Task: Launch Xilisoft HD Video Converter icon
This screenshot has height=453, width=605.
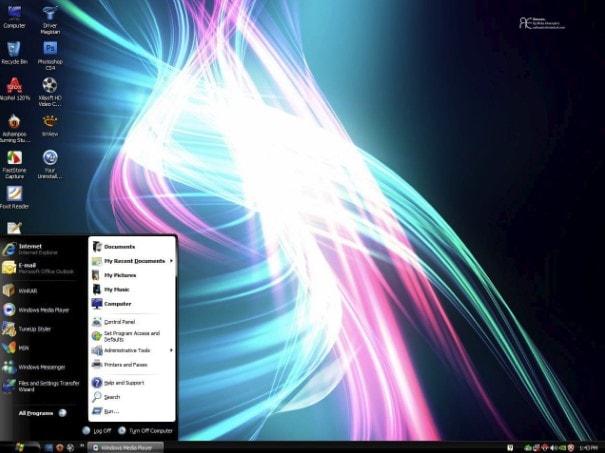Action: 50,92
